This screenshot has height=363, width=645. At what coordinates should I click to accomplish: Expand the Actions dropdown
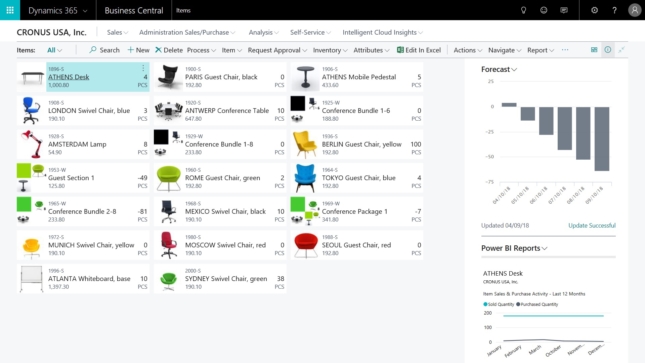(x=468, y=50)
